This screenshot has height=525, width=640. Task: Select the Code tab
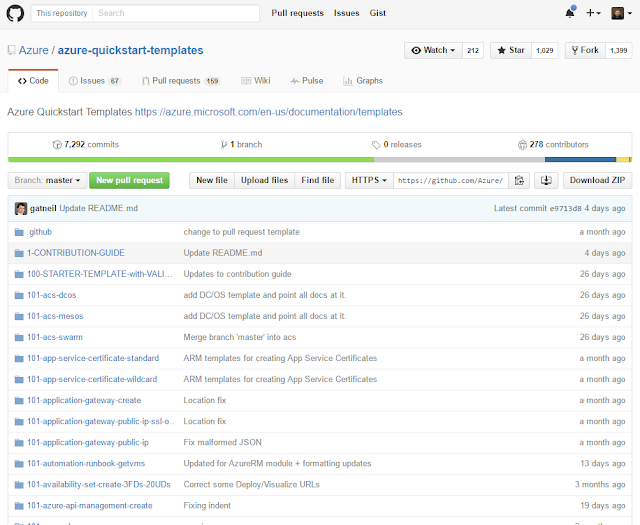(x=33, y=81)
